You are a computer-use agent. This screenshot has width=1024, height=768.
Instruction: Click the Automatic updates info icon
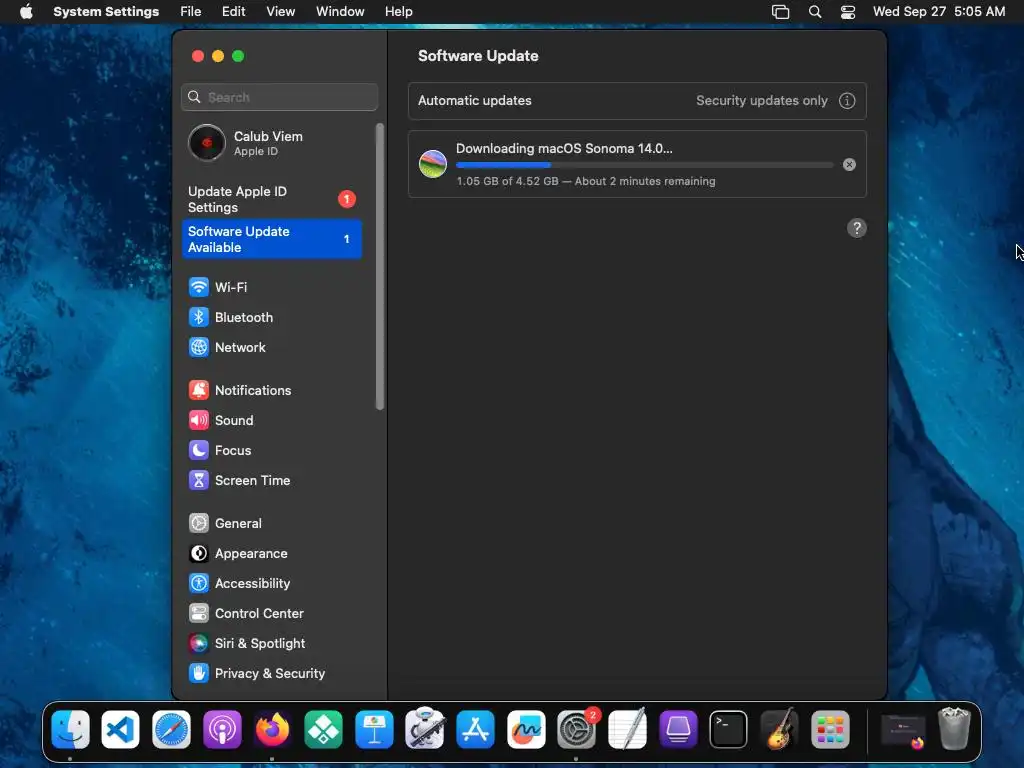click(847, 101)
